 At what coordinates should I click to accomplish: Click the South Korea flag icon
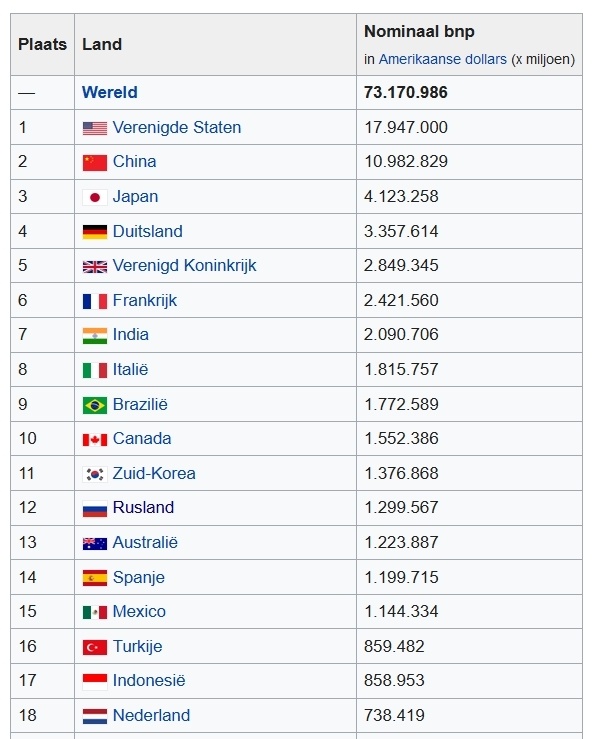(95, 474)
